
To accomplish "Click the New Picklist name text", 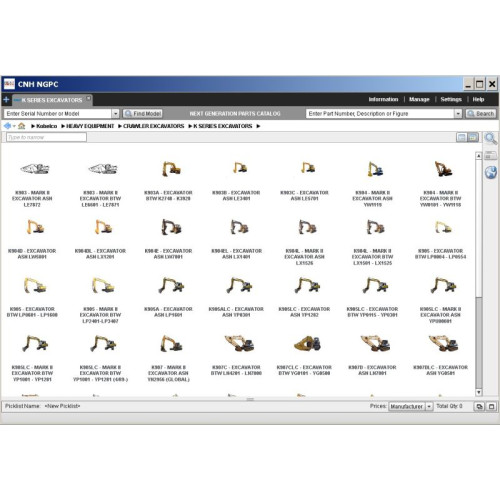I will (x=62, y=406).
